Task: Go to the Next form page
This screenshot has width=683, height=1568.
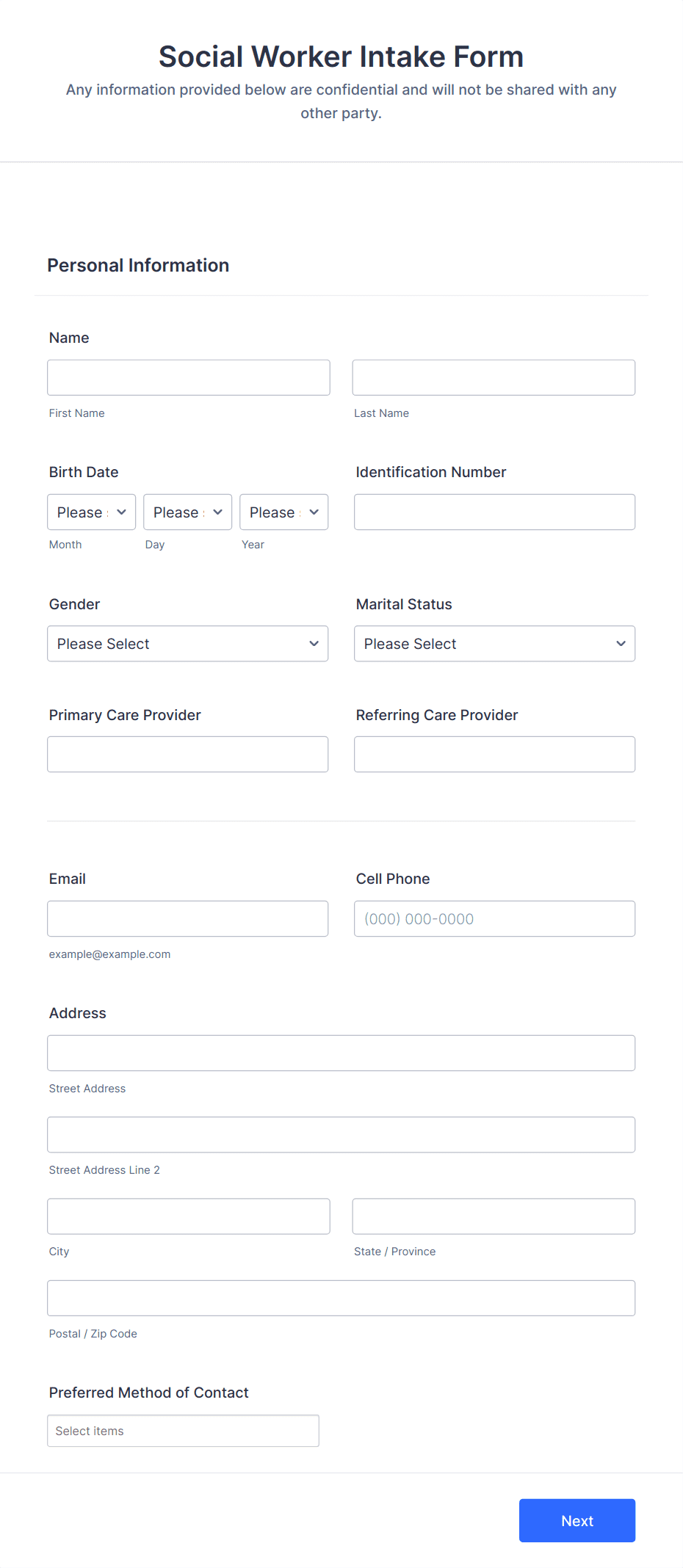Action: 577,1520
